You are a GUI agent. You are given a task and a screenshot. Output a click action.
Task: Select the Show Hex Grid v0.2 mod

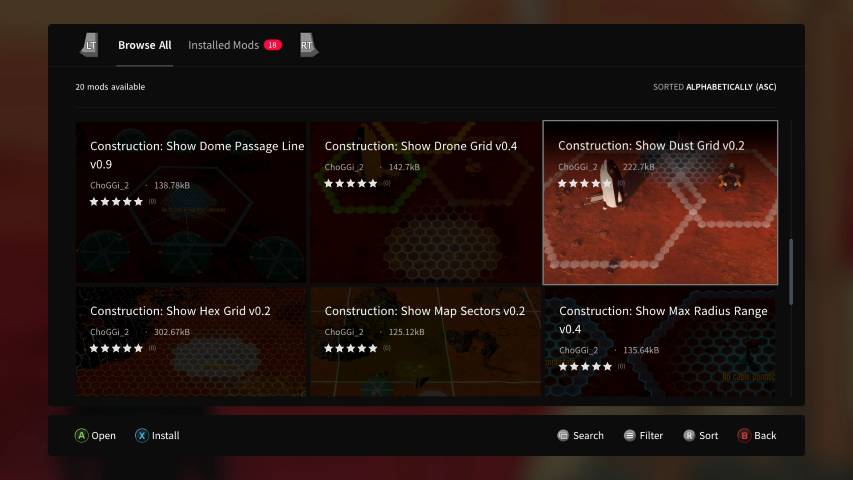[191, 341]
